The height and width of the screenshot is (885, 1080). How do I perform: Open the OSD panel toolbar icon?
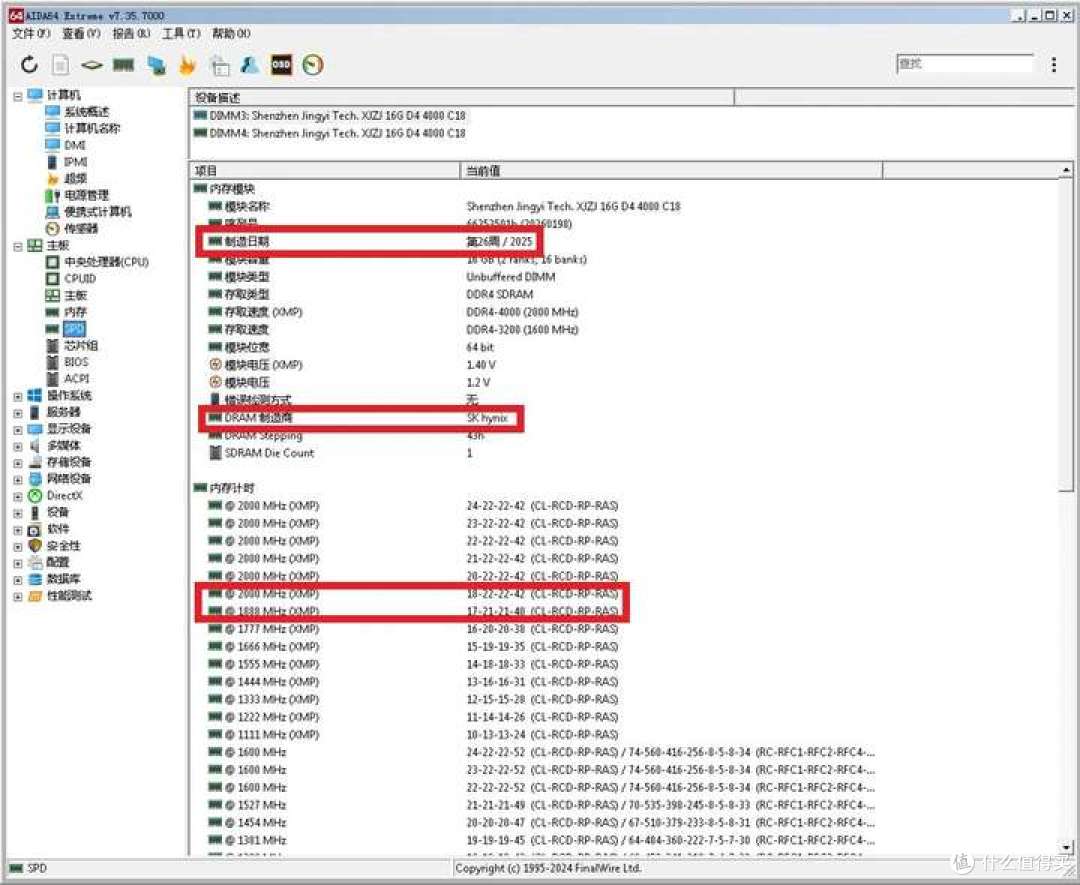point(281,65)
